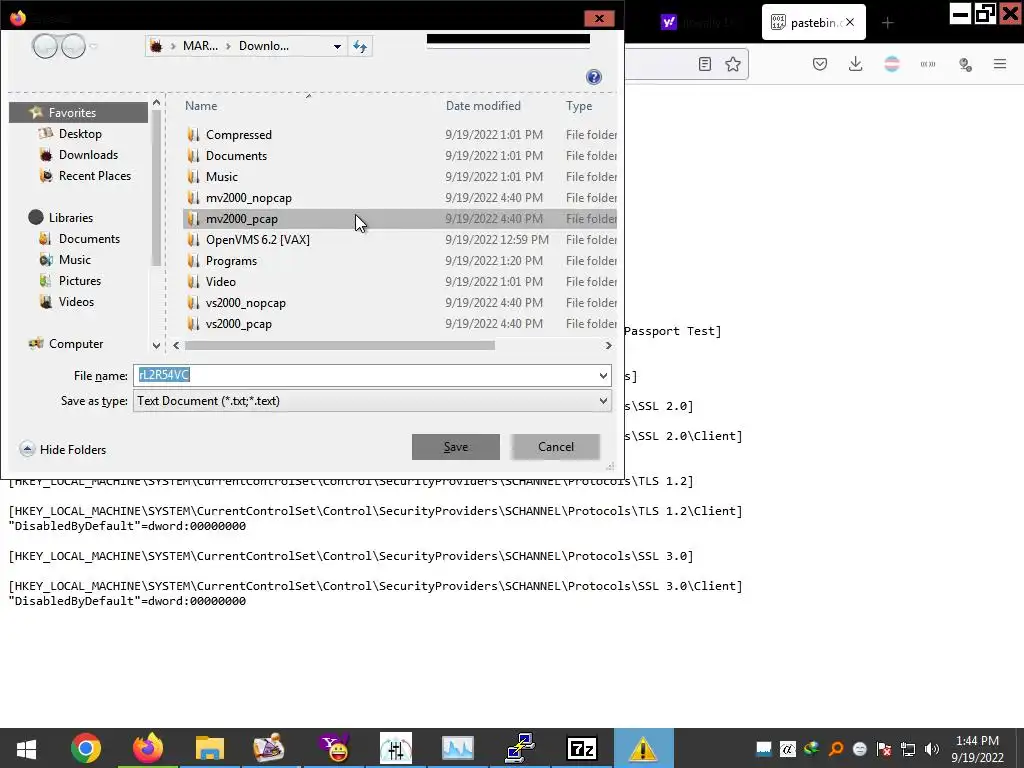Bookmark this page with the star icon
Image resolution: width=1024 pixels, height=768 pixels.
733,64
